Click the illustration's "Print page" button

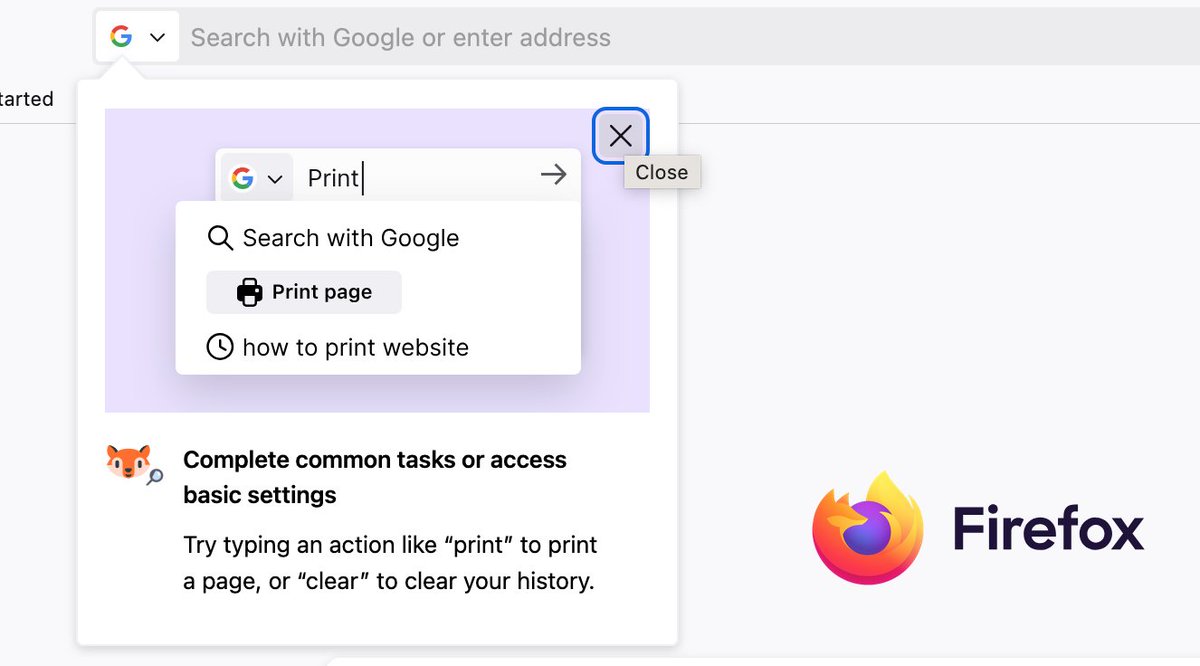point(304,292)
